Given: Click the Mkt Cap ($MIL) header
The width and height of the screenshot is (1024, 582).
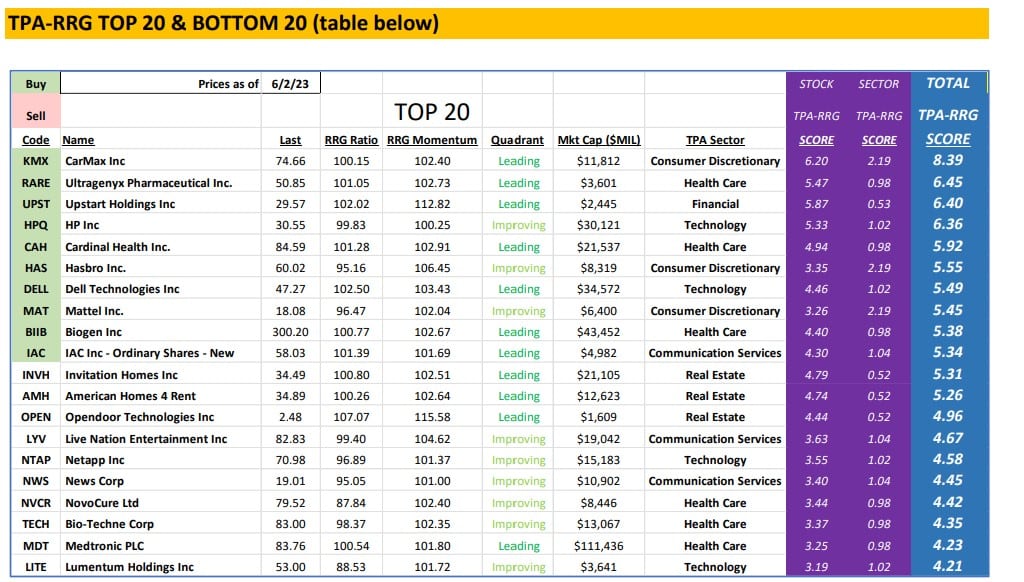Looking at the screenshot, I should [599, 140].
